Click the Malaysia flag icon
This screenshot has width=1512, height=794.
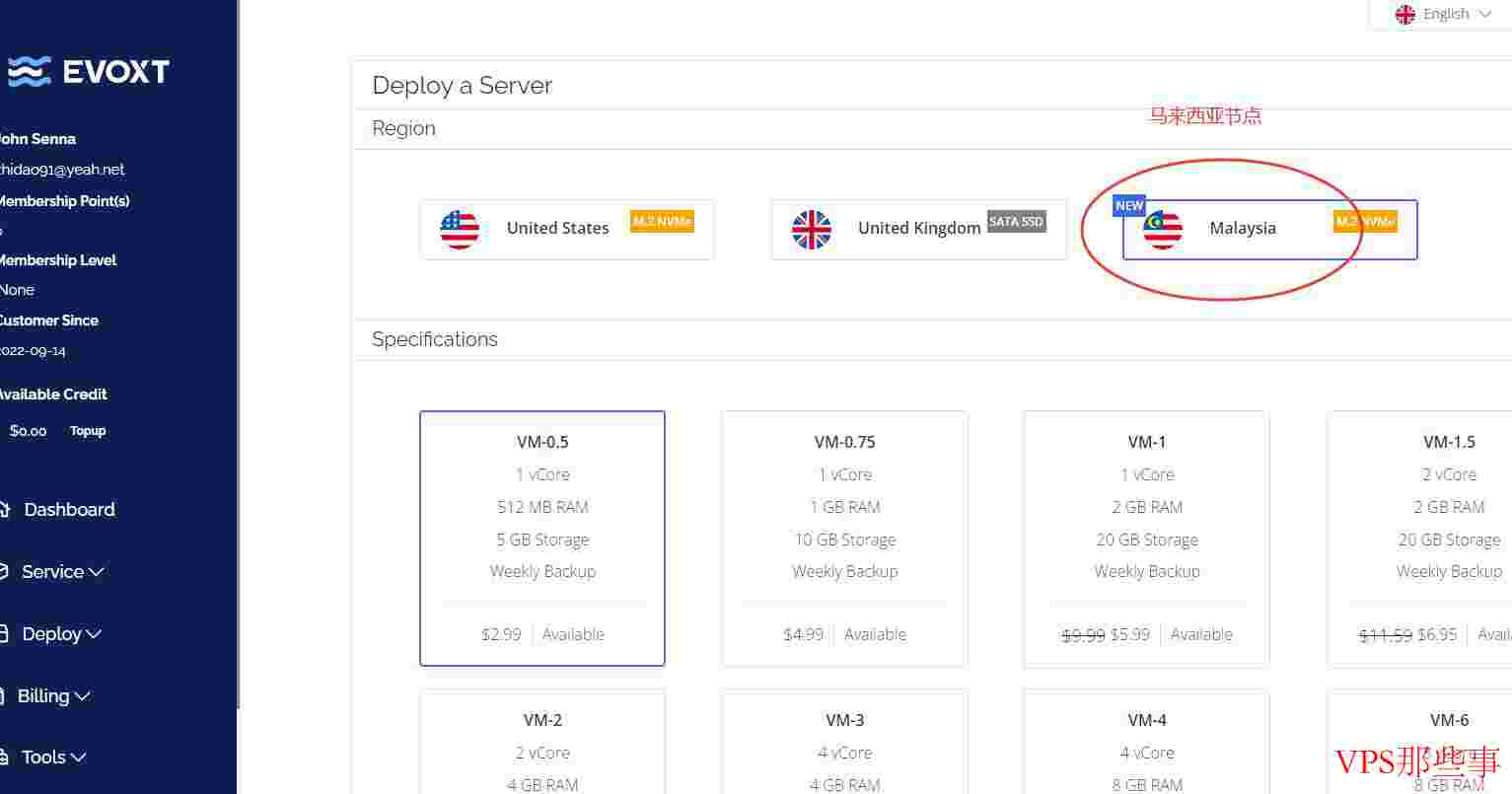coord(1163,229)
